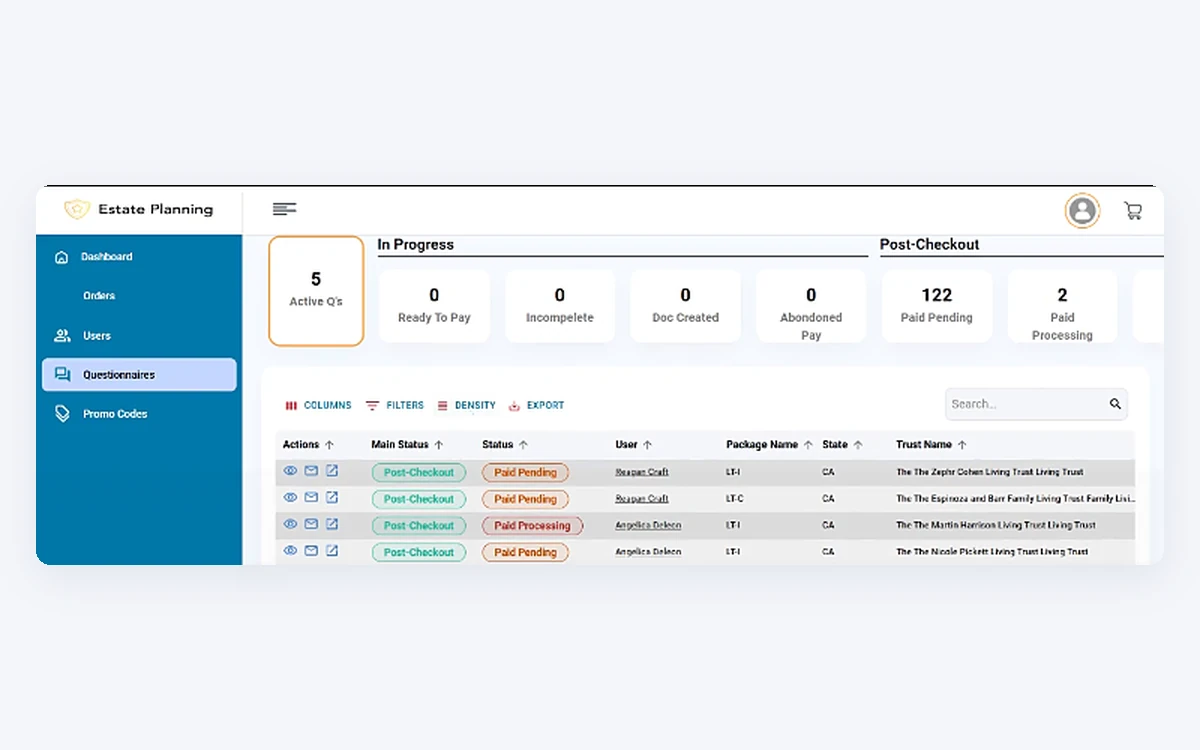Click the mail icon in Zephr Cohen trust row
The image size is (1200, 750).
click(311, 470)
